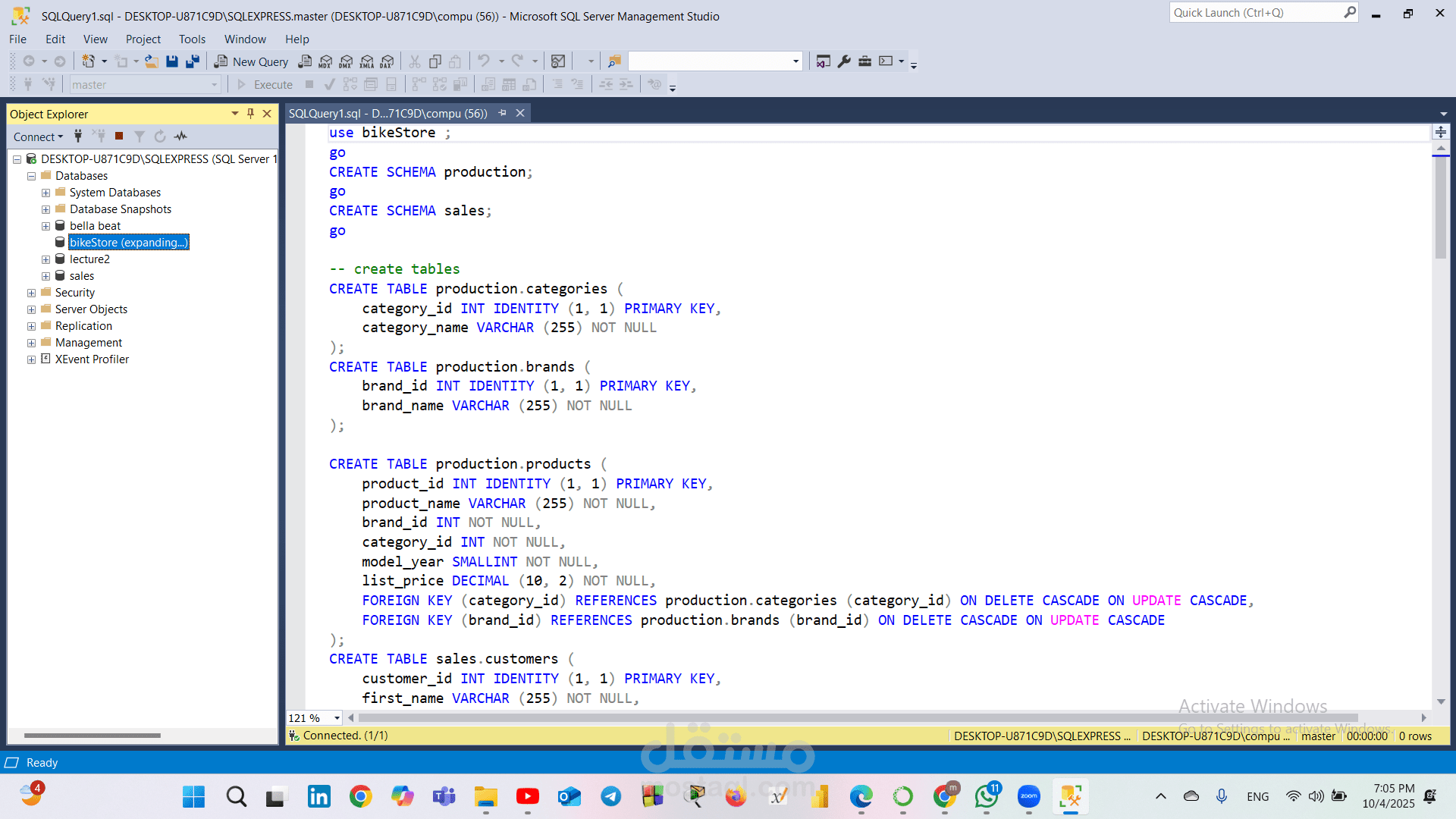Click the XMLA query icon
The width and height of the screenshot is (1456, 819).
tap(367, 61)
